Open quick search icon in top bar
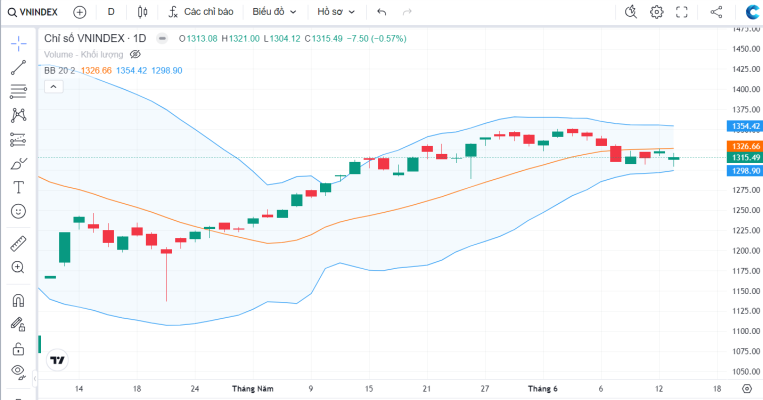The width and height of the screenshot is (763, 400). (x=631, y=12)
